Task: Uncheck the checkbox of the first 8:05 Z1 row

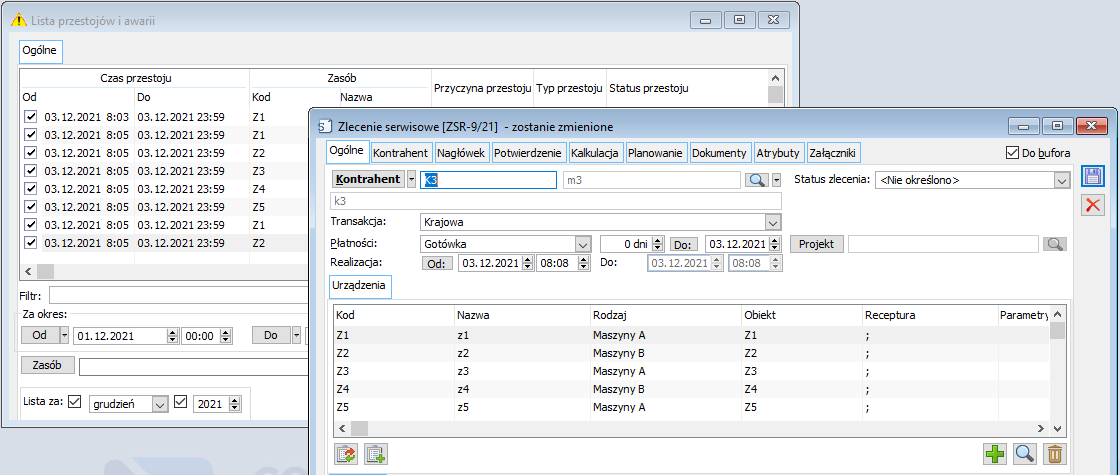Action: click(30, 134)
